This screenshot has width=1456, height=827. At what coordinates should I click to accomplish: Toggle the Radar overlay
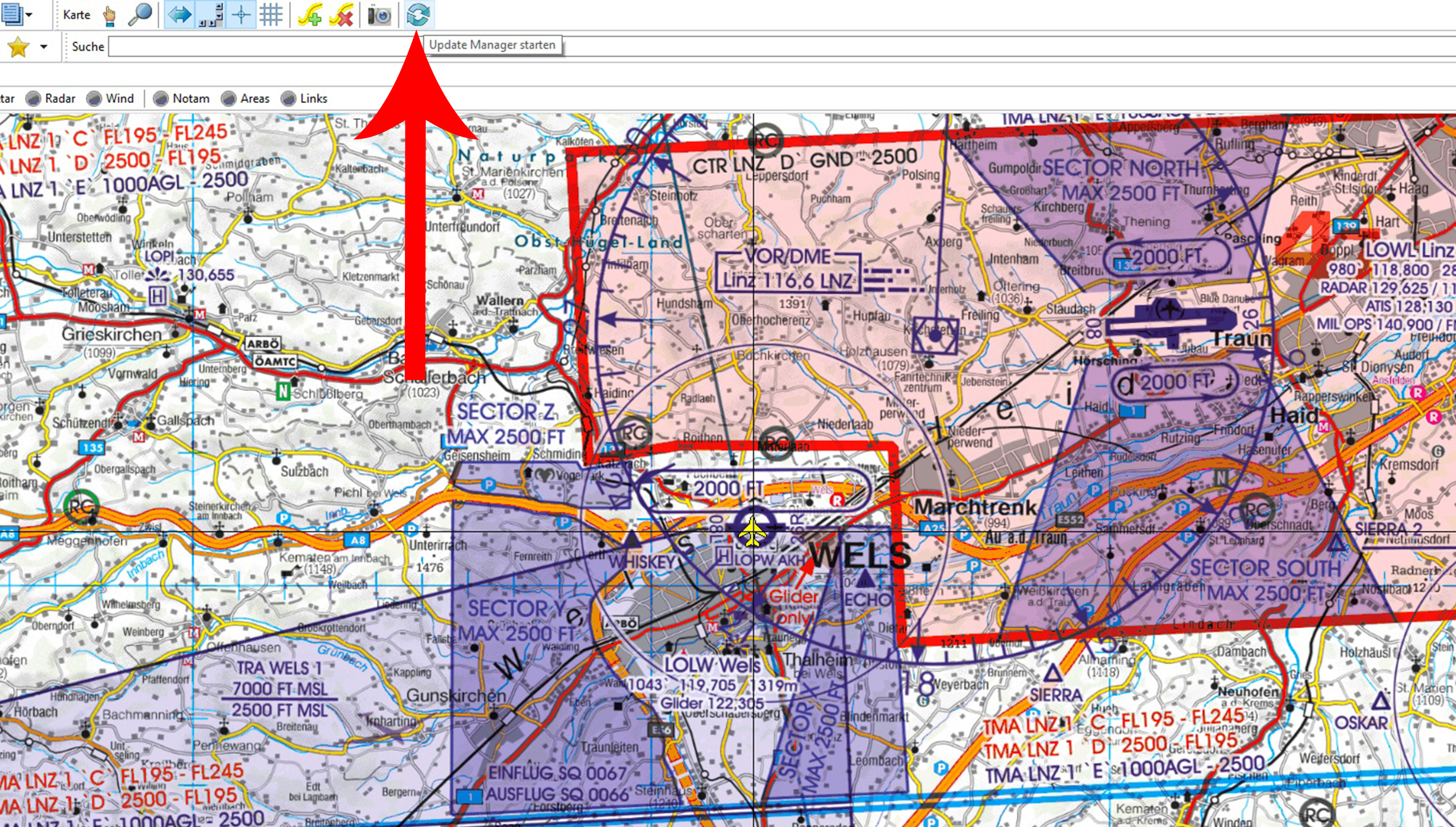35,99
